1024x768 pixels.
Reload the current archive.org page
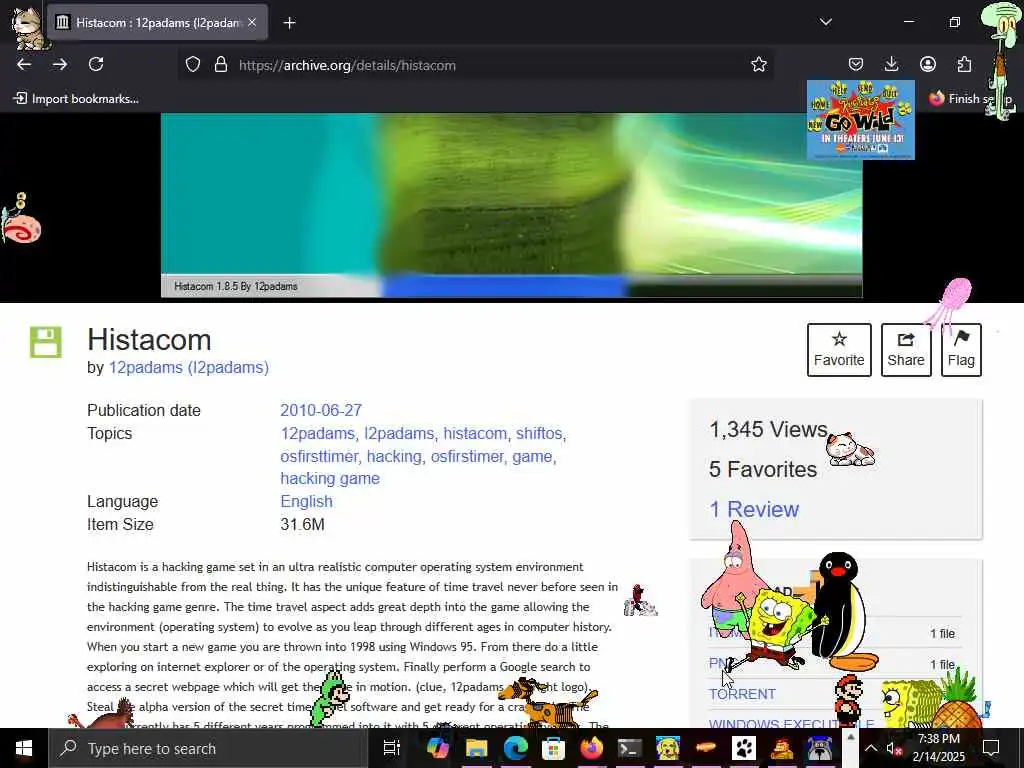96,64
